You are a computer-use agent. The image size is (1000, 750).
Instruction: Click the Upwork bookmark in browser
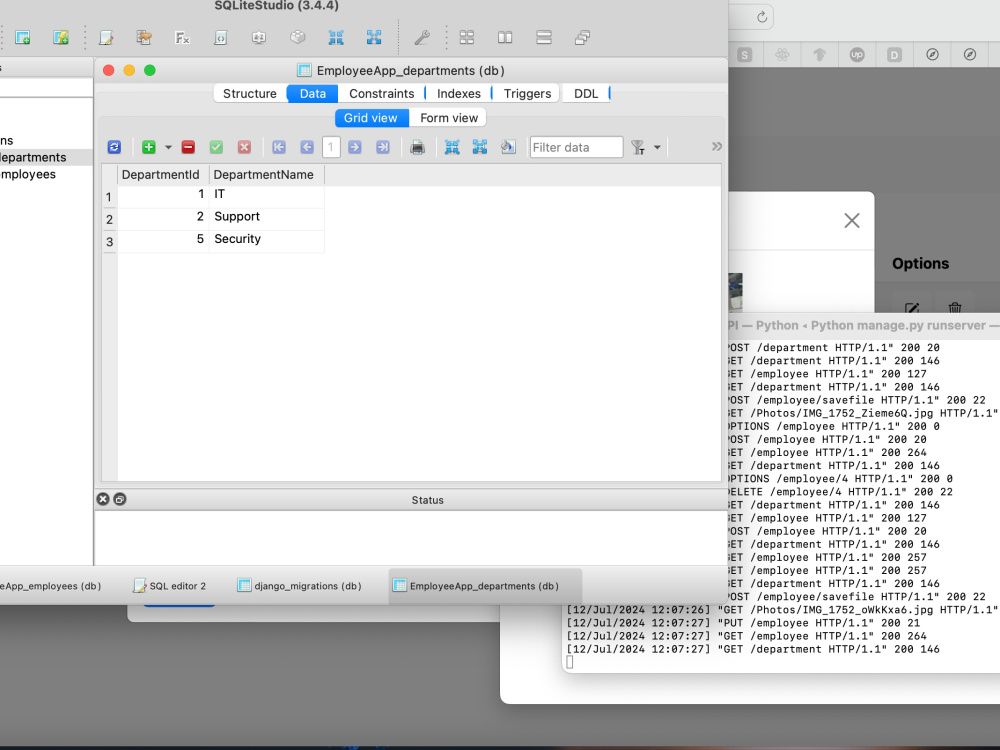857,55
